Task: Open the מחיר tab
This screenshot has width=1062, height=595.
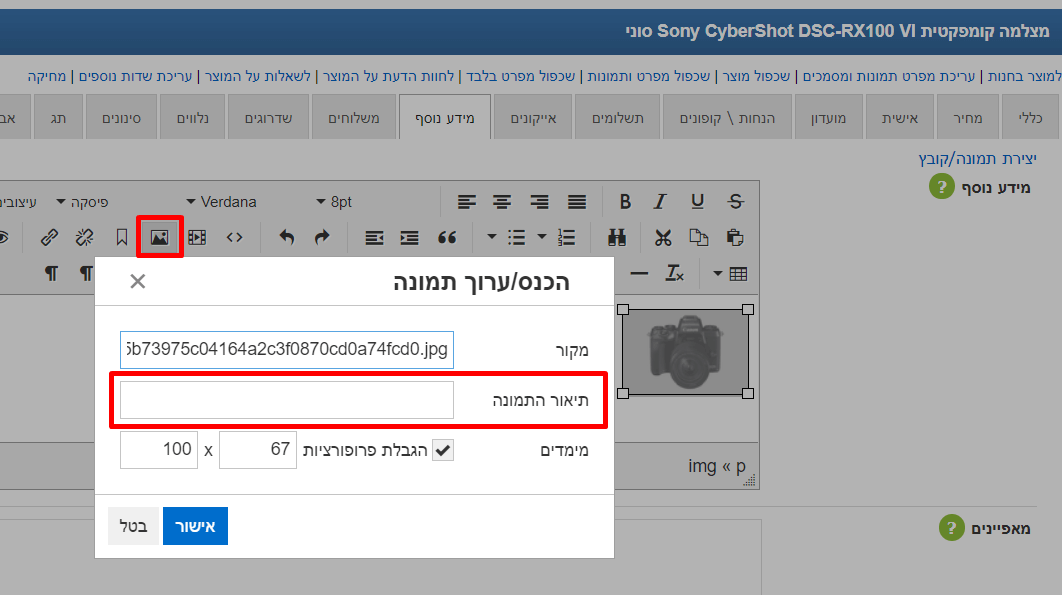Action: click(966, 118)
